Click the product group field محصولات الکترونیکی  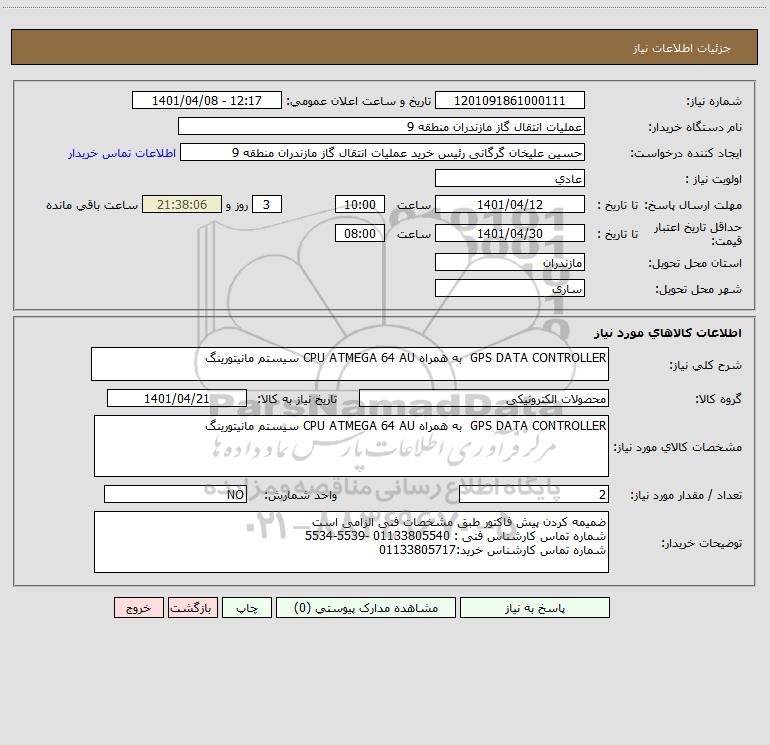484,398
